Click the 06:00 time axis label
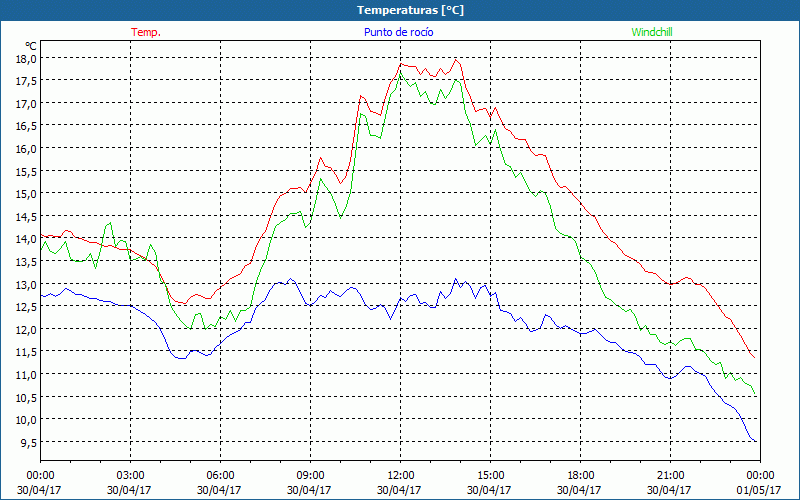800x500 pixels. 220,475
